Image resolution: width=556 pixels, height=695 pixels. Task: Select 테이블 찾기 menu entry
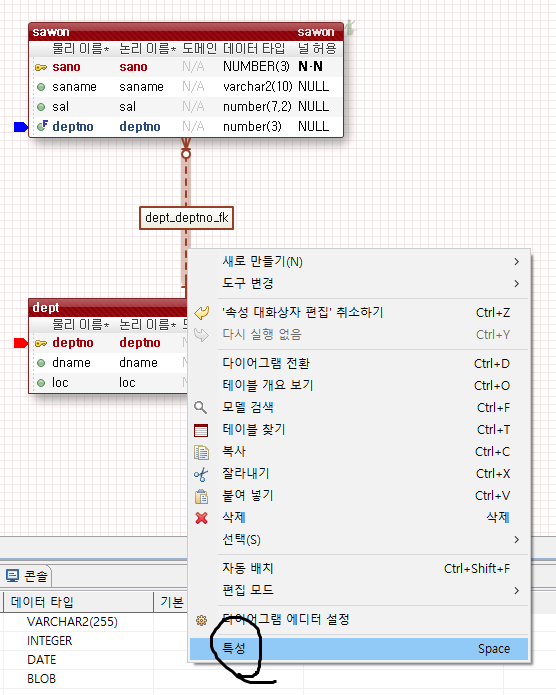359,429
